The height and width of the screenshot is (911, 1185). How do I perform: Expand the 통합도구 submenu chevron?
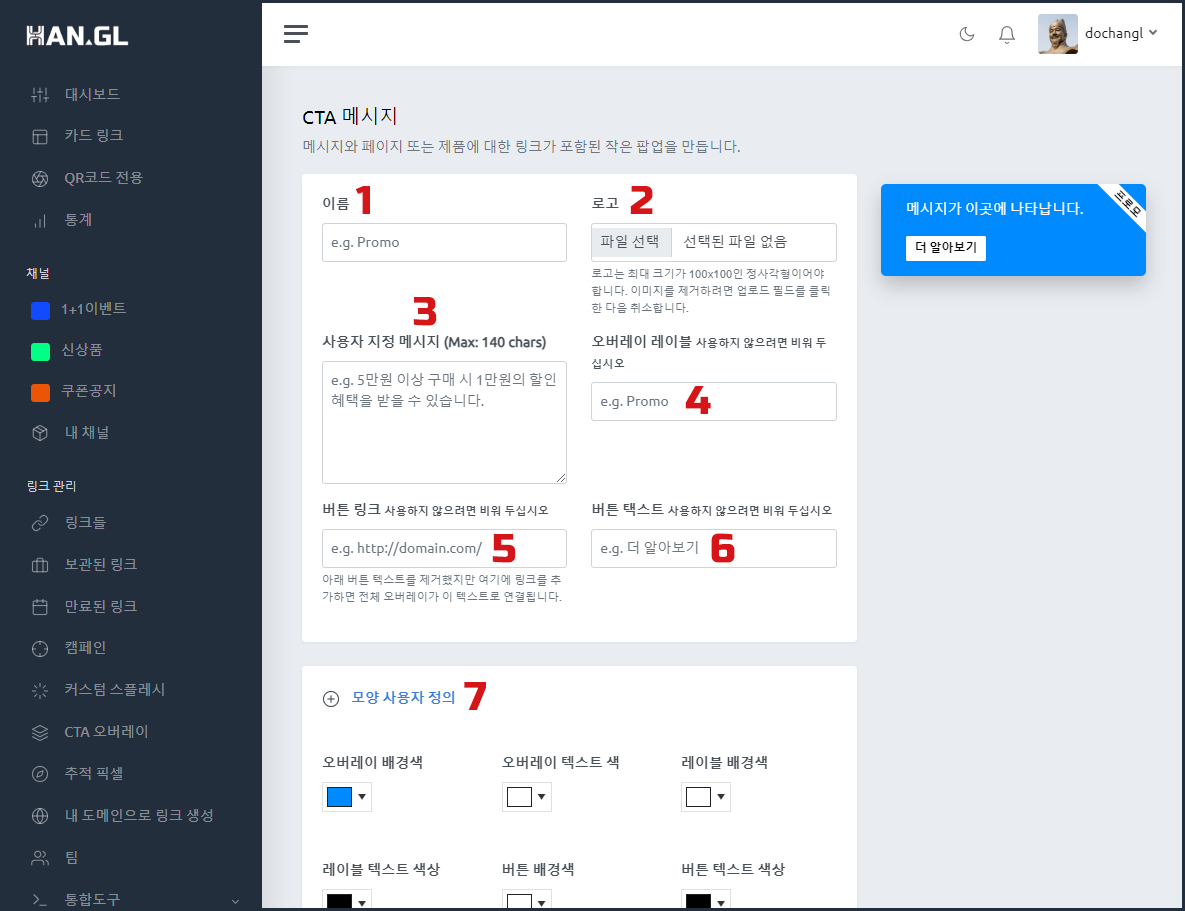click(235, 901)
